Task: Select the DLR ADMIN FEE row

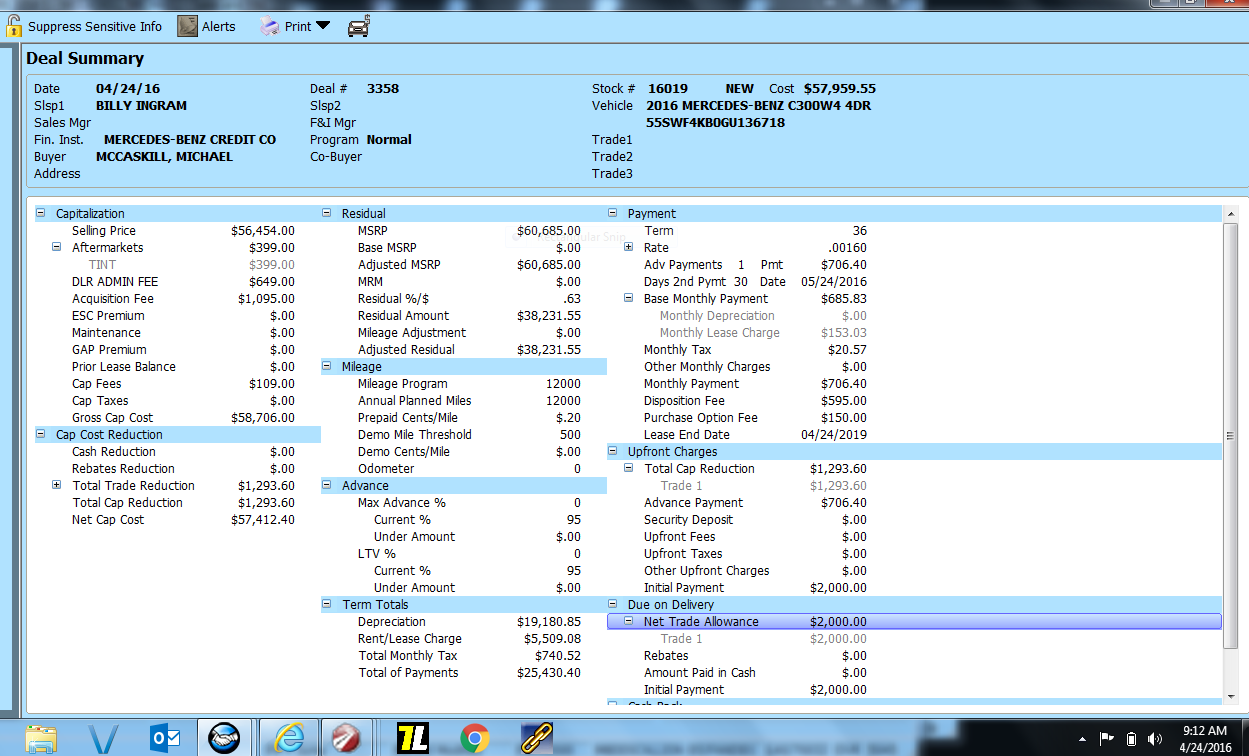Action: (x=178, y=281)
